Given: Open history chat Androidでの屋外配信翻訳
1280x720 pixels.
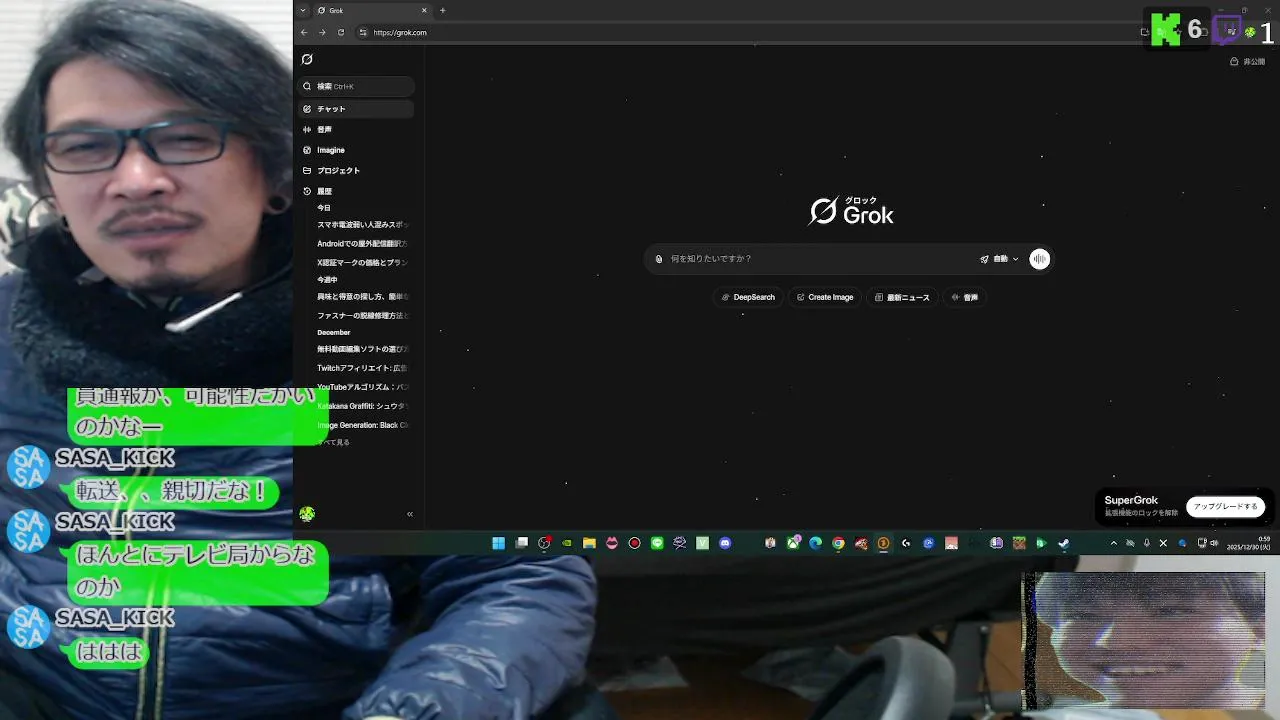Looking at the screenshot, I should (362, 244).
